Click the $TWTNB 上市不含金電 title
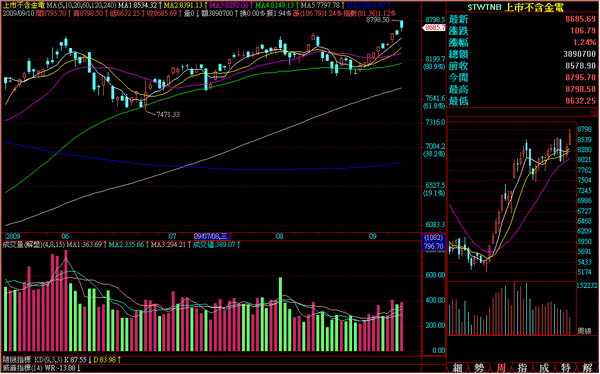 pyautogui.click(x=515, y=7)
